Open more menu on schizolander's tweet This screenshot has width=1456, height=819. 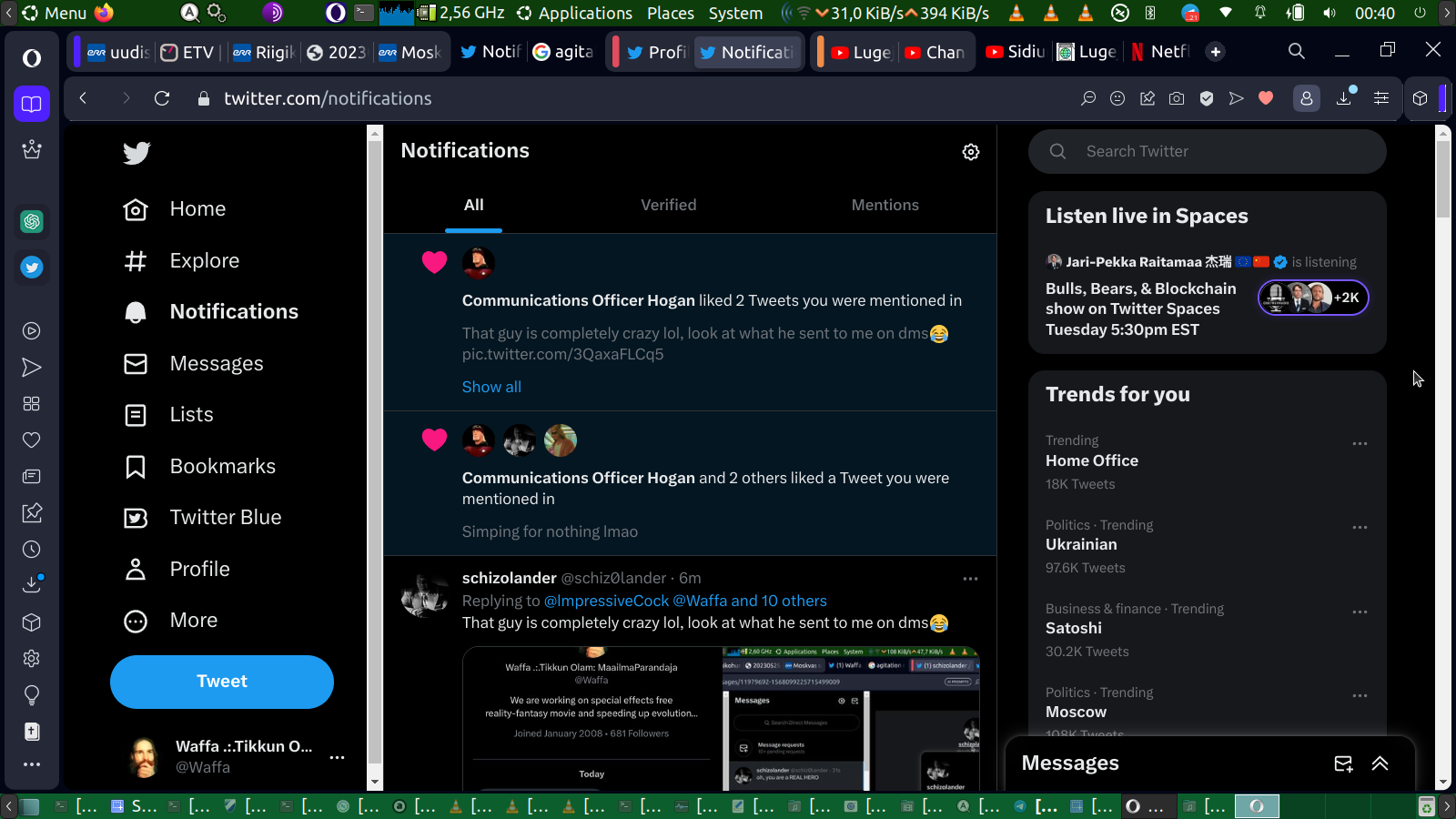[x=971, y=579]
